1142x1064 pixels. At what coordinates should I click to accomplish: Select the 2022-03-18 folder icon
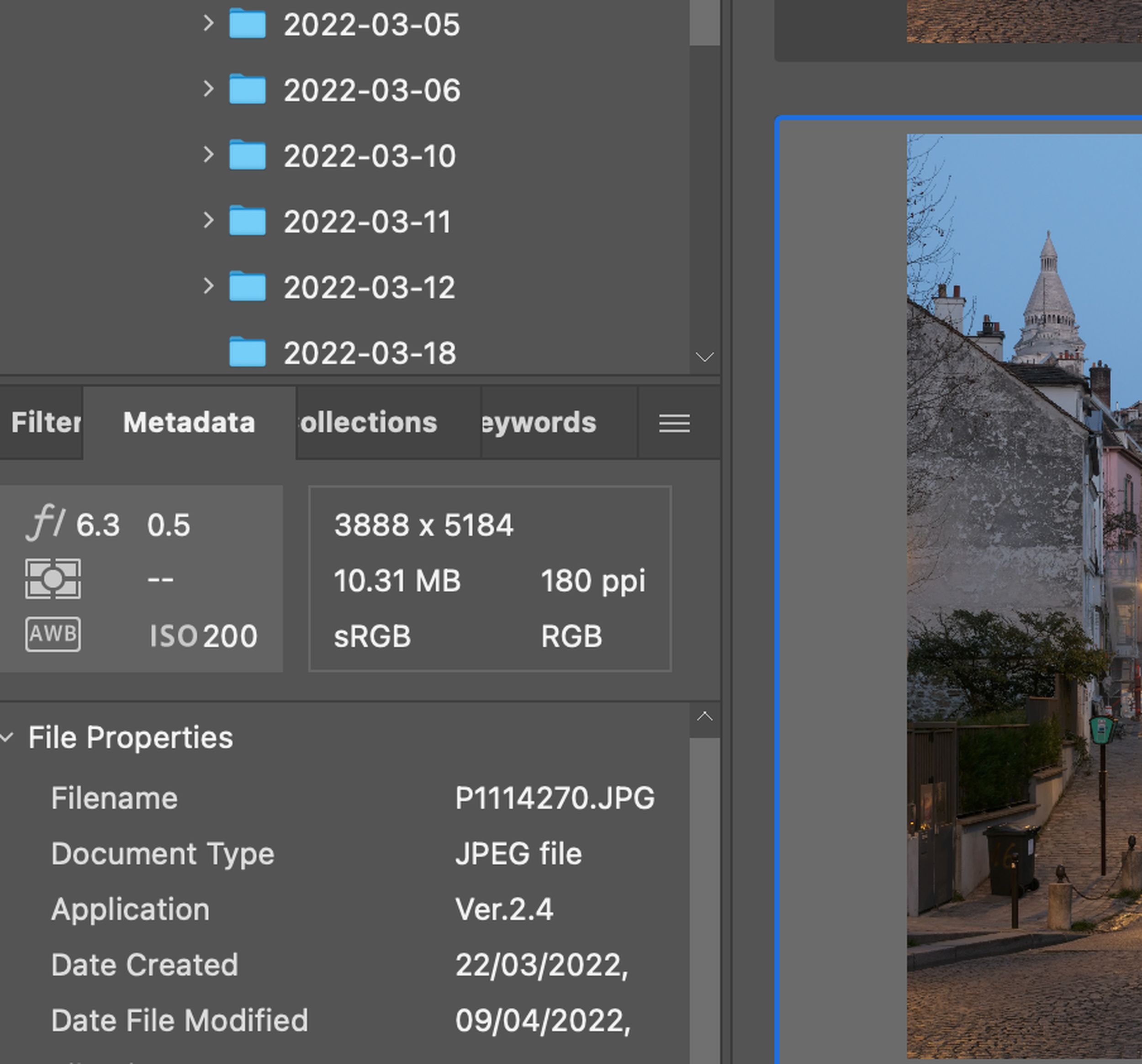[x=247, y=352]
